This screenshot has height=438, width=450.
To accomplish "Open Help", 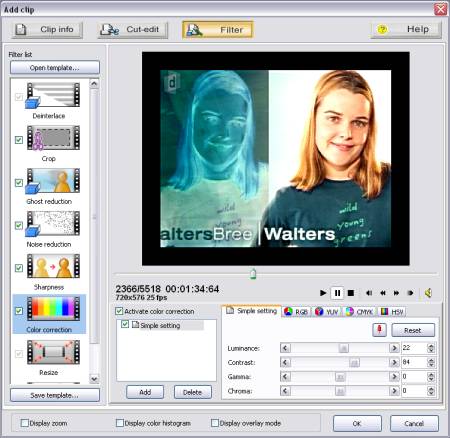I will pos(406,30).
